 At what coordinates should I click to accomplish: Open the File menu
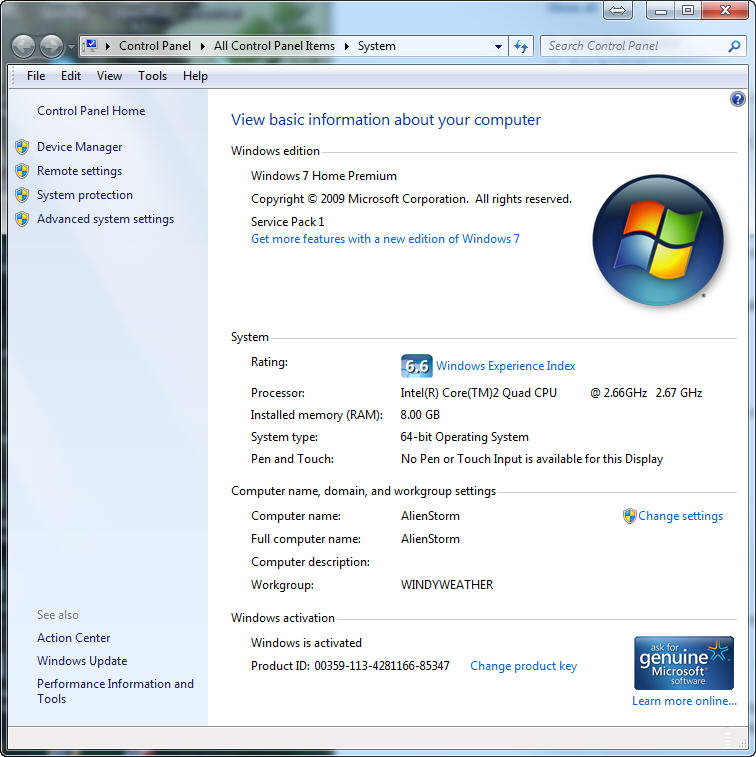click(x=36, y=76)
